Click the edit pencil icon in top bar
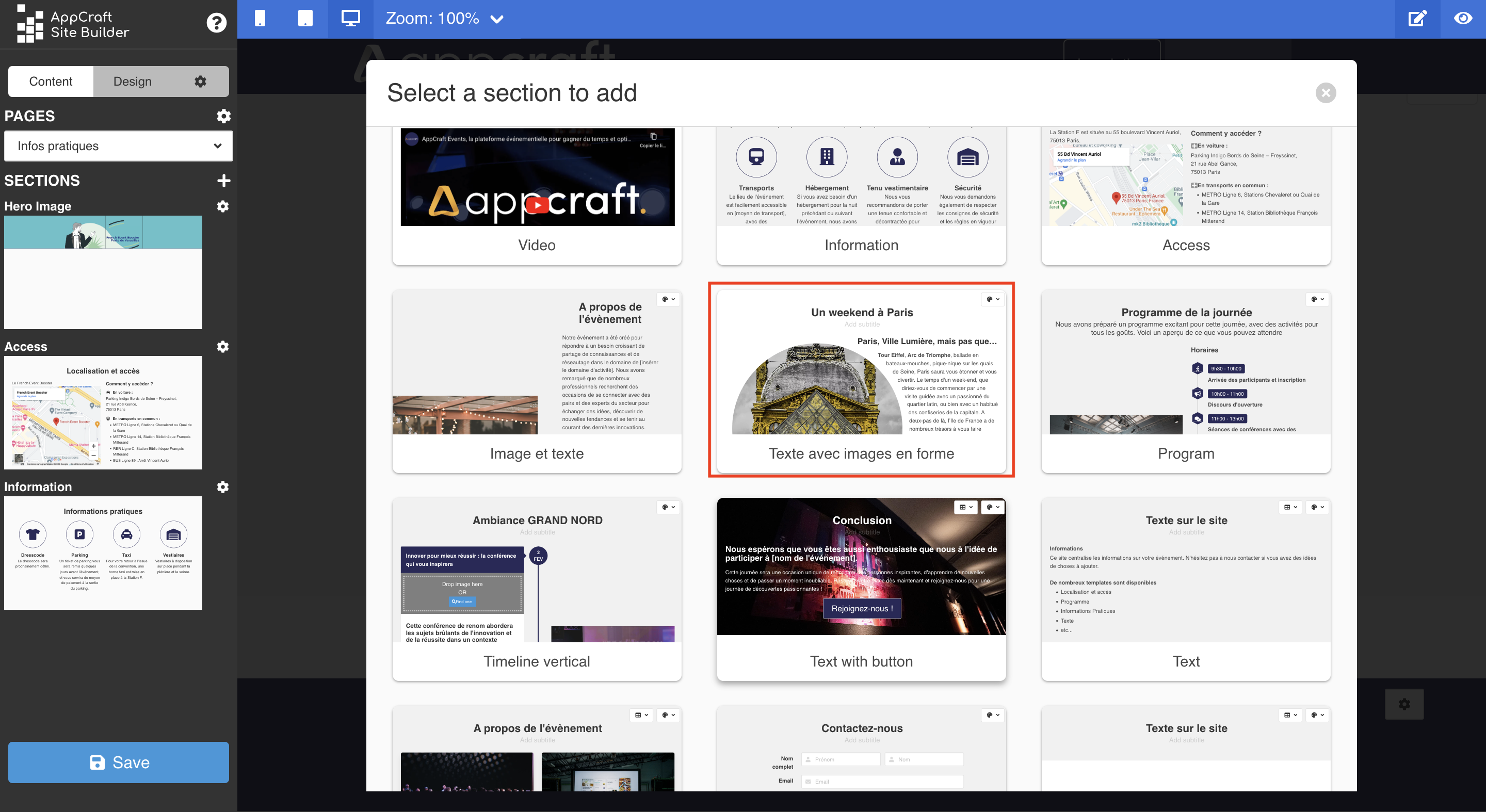Screen dimensions: 1486x812 point(1417,19)
